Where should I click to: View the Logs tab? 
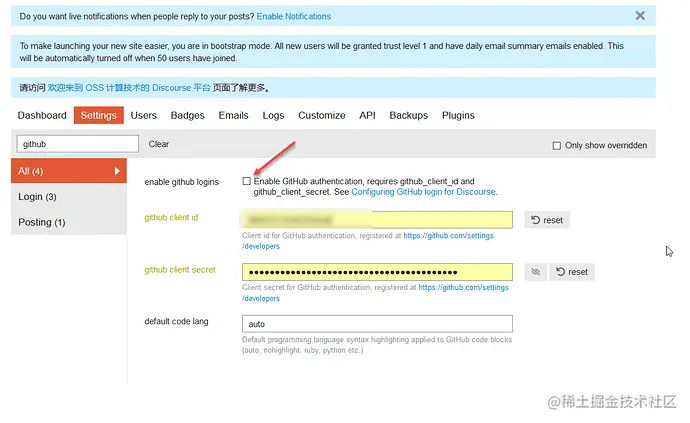click(273, 115)
